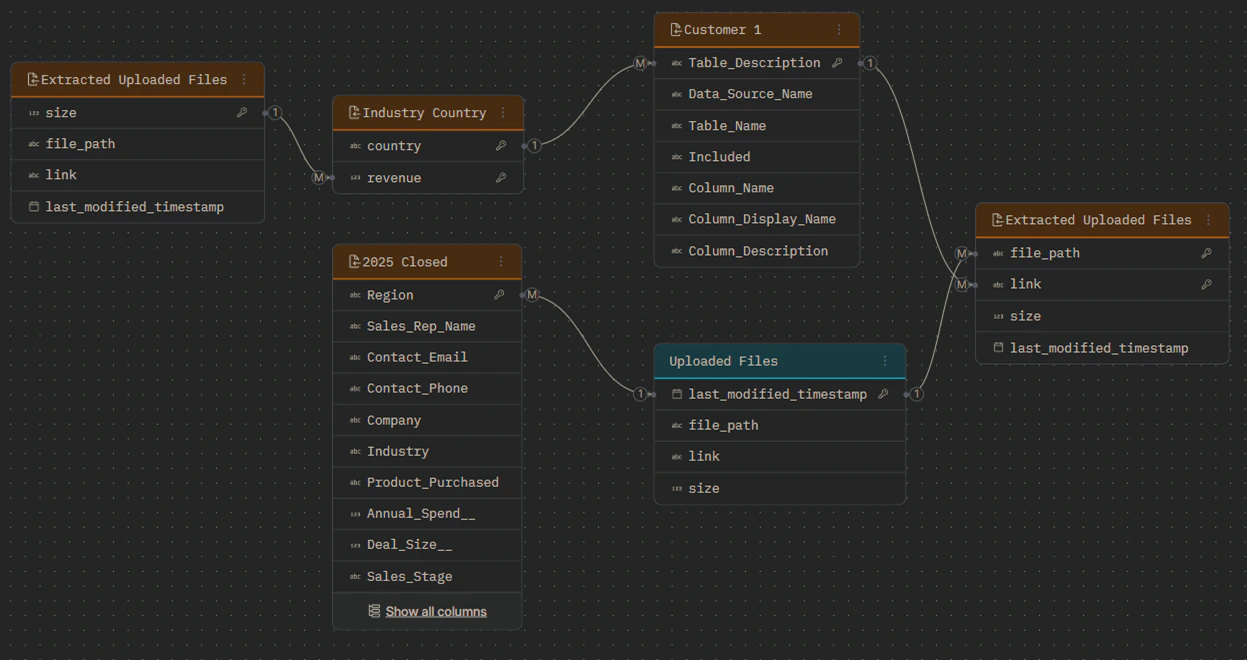The width and height of the screenshot is (1247, 660).
Task: Click the 1 connector right of Uploaded Files last_modified_timestamp
Action: (917, 394)
